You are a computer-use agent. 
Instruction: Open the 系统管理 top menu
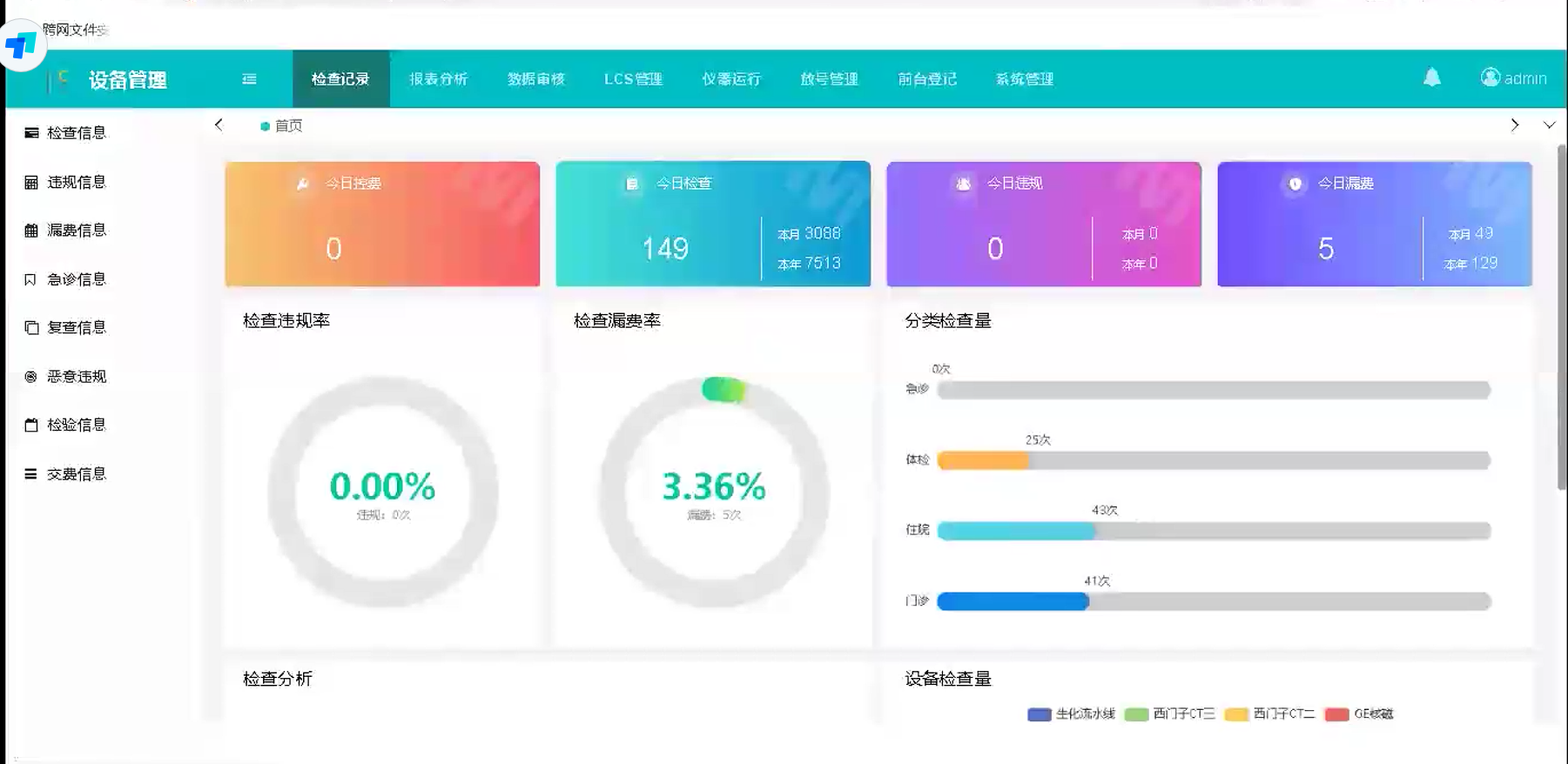[x=1024, y=79]
